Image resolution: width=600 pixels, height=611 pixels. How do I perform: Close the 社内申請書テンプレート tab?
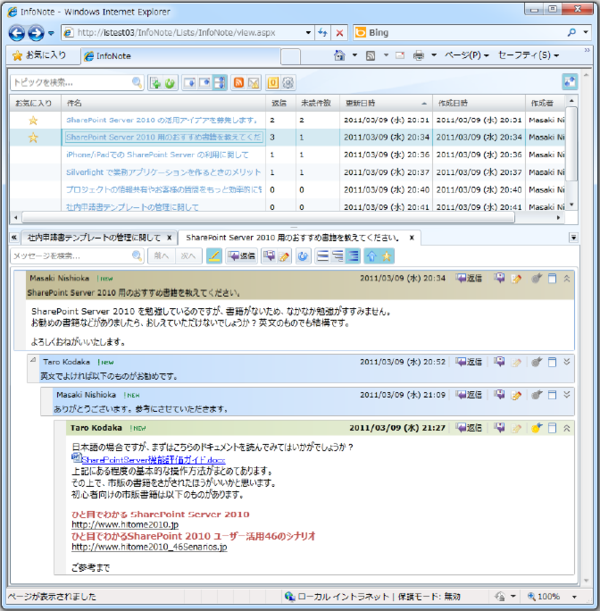tap(169, 237)
